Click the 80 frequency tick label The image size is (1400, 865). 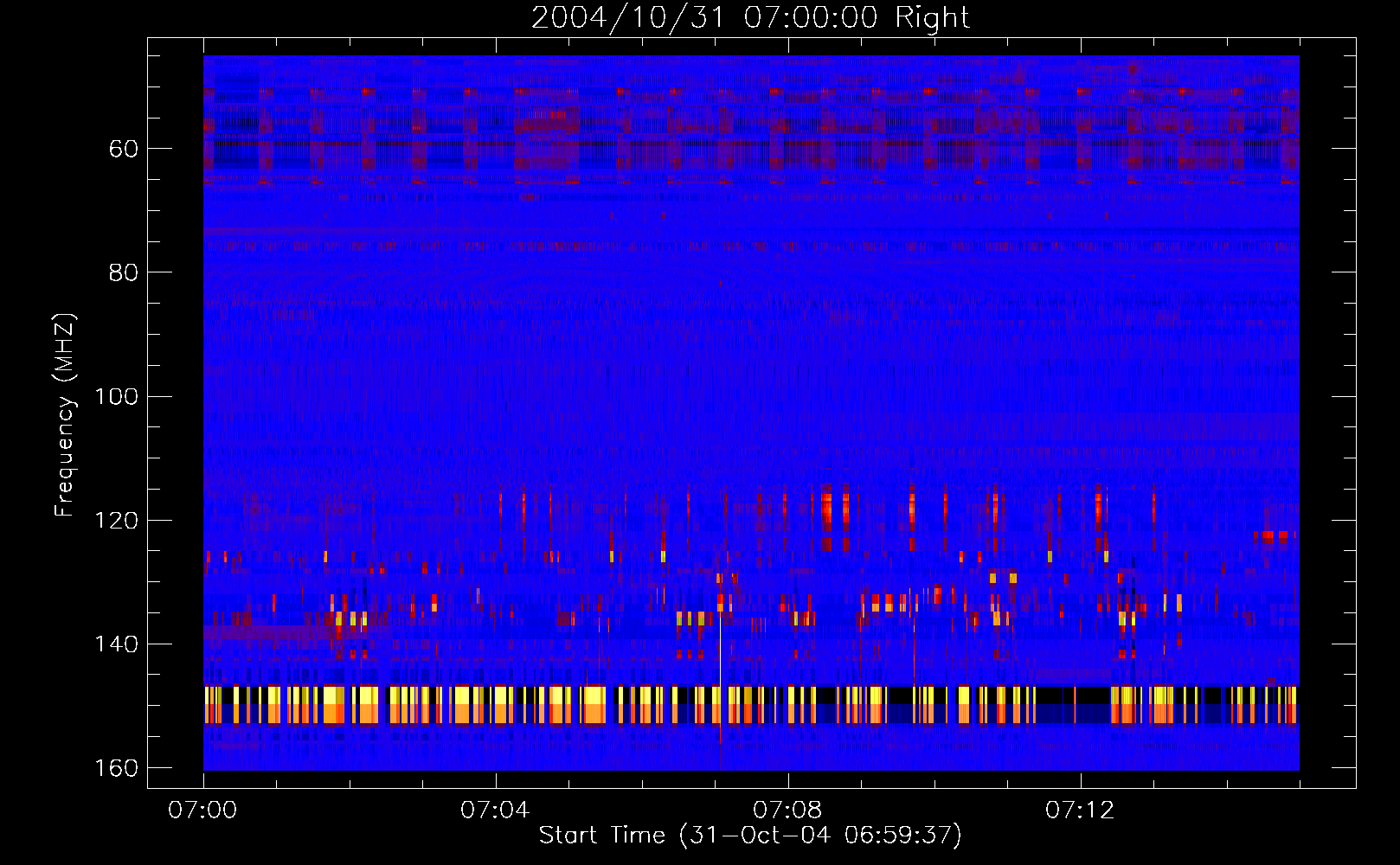pyautogui.click(x=124, y=272)
